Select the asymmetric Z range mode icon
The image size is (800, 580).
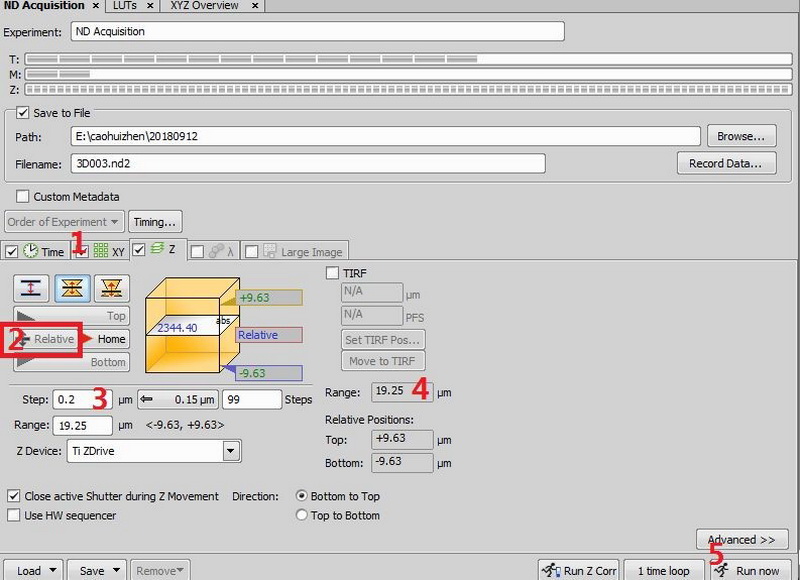[112, 288]
